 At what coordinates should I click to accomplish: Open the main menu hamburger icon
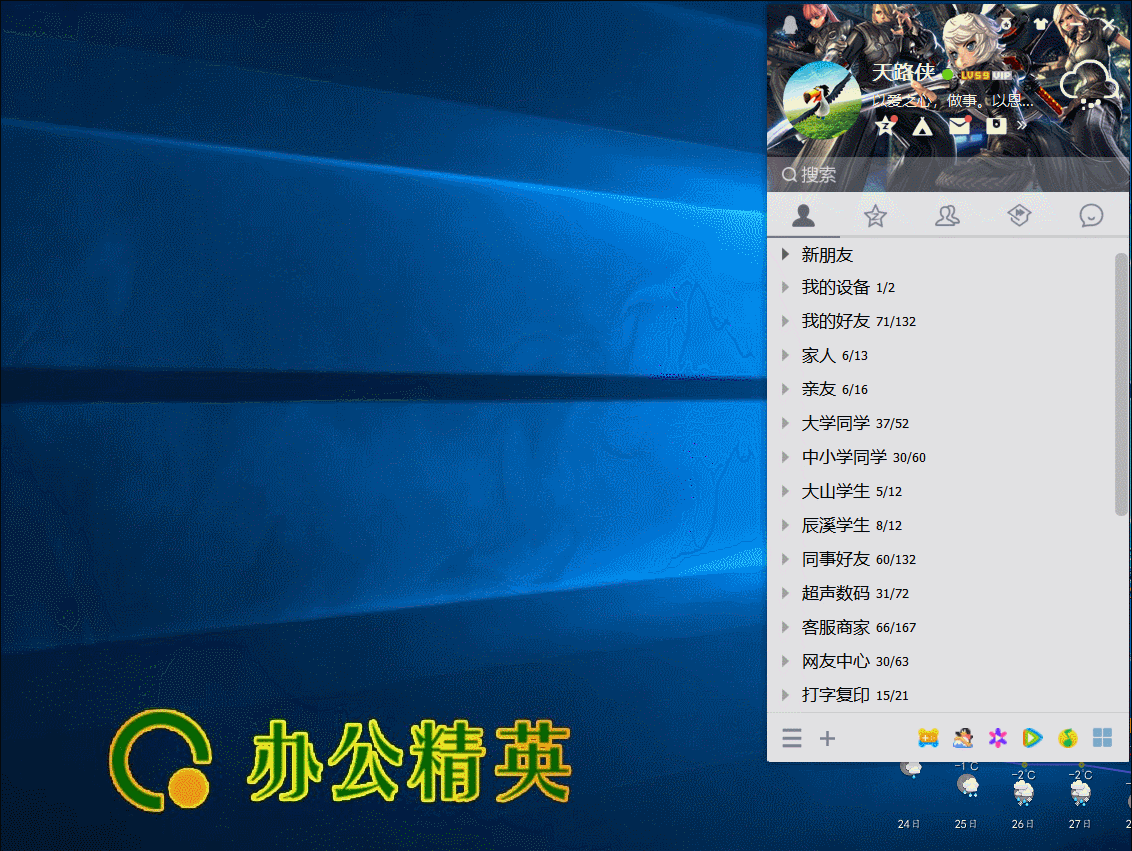point(792,738)
